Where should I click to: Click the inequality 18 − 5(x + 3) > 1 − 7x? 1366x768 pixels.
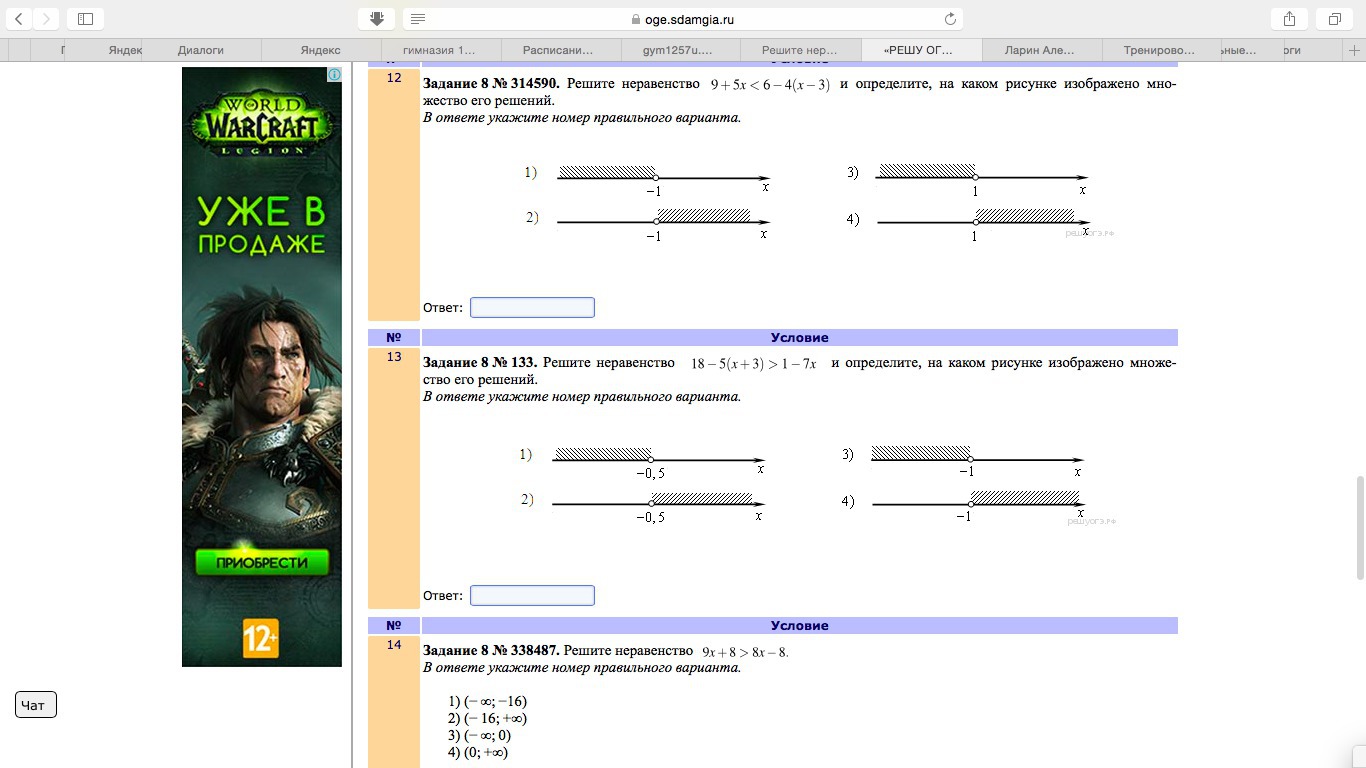(x=754, y=364)
